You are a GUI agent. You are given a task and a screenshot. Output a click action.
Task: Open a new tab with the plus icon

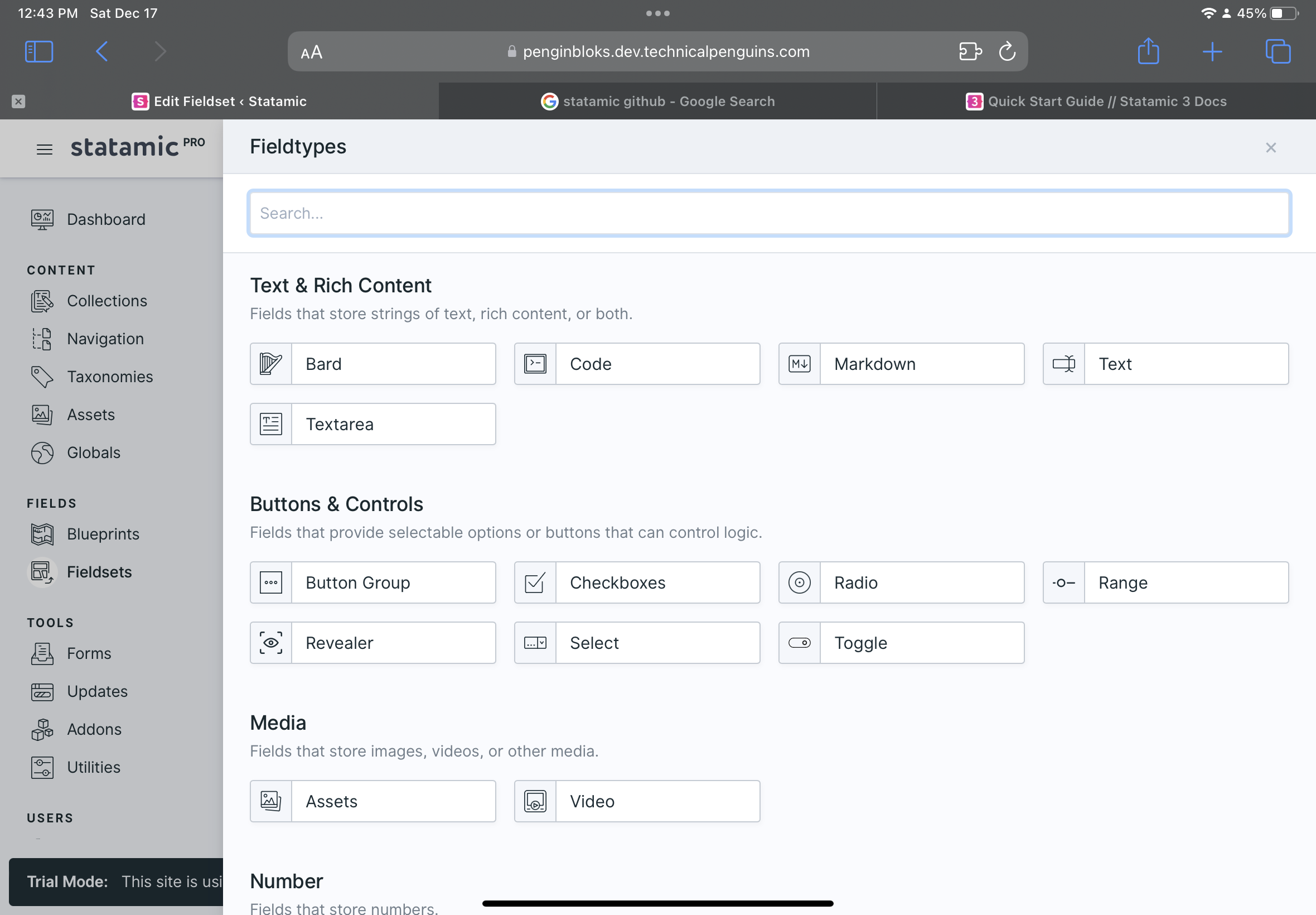(1212, 51)
